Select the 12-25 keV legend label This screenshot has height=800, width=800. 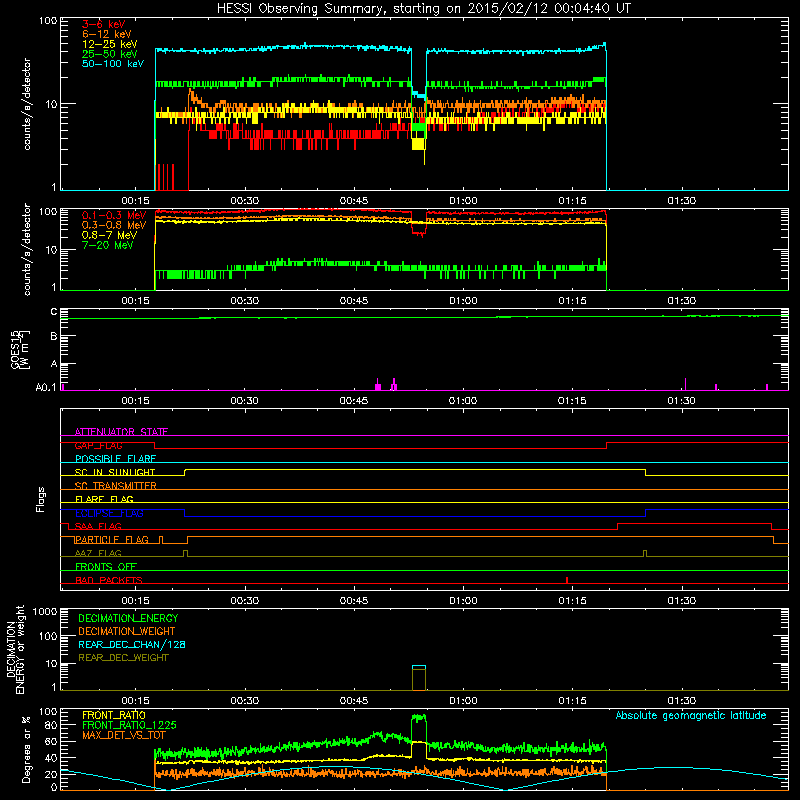pyautogui.click(x=109, y=44)
